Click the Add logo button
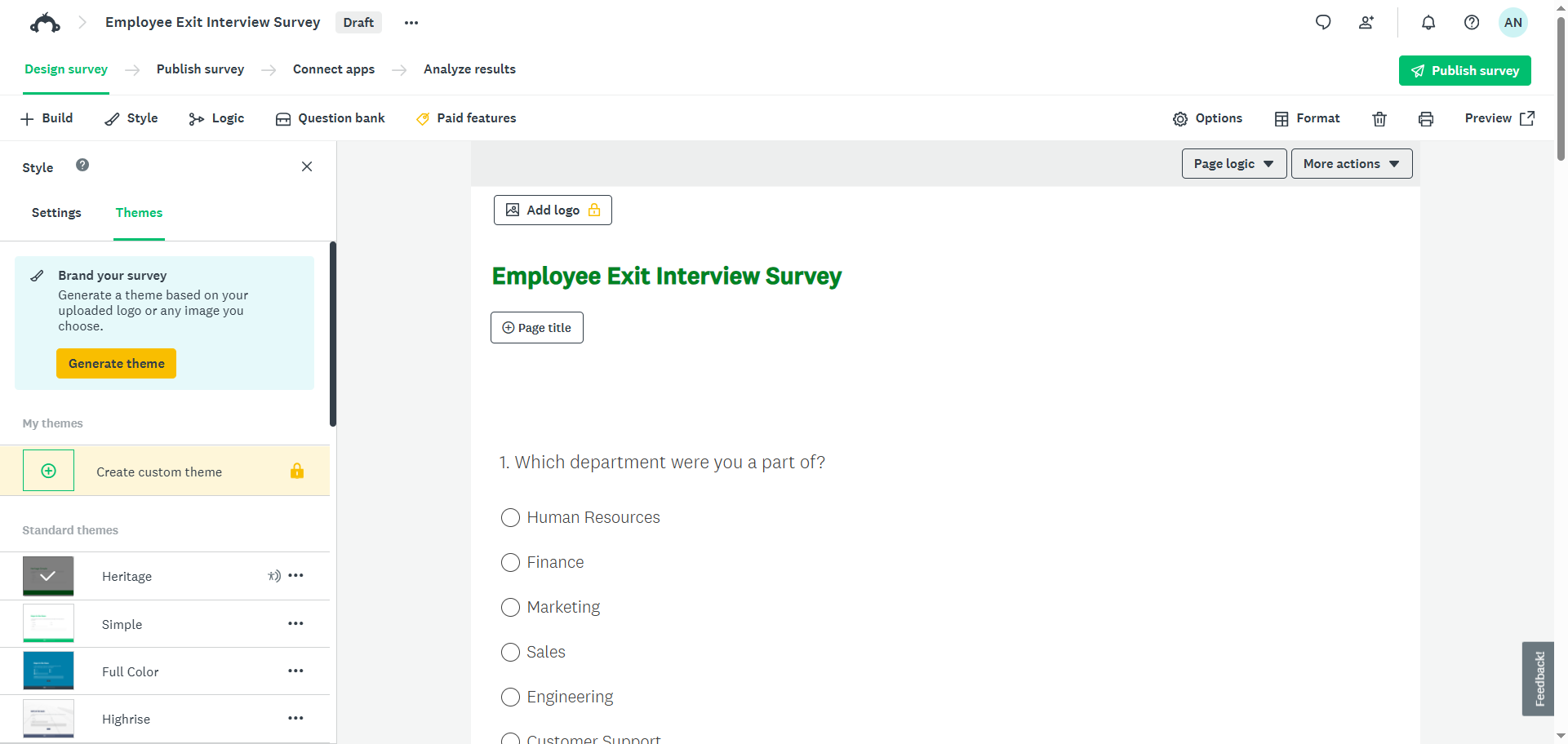Viewport: 1568px width, 744px height. pyautogui.click(x=553, y=210)
